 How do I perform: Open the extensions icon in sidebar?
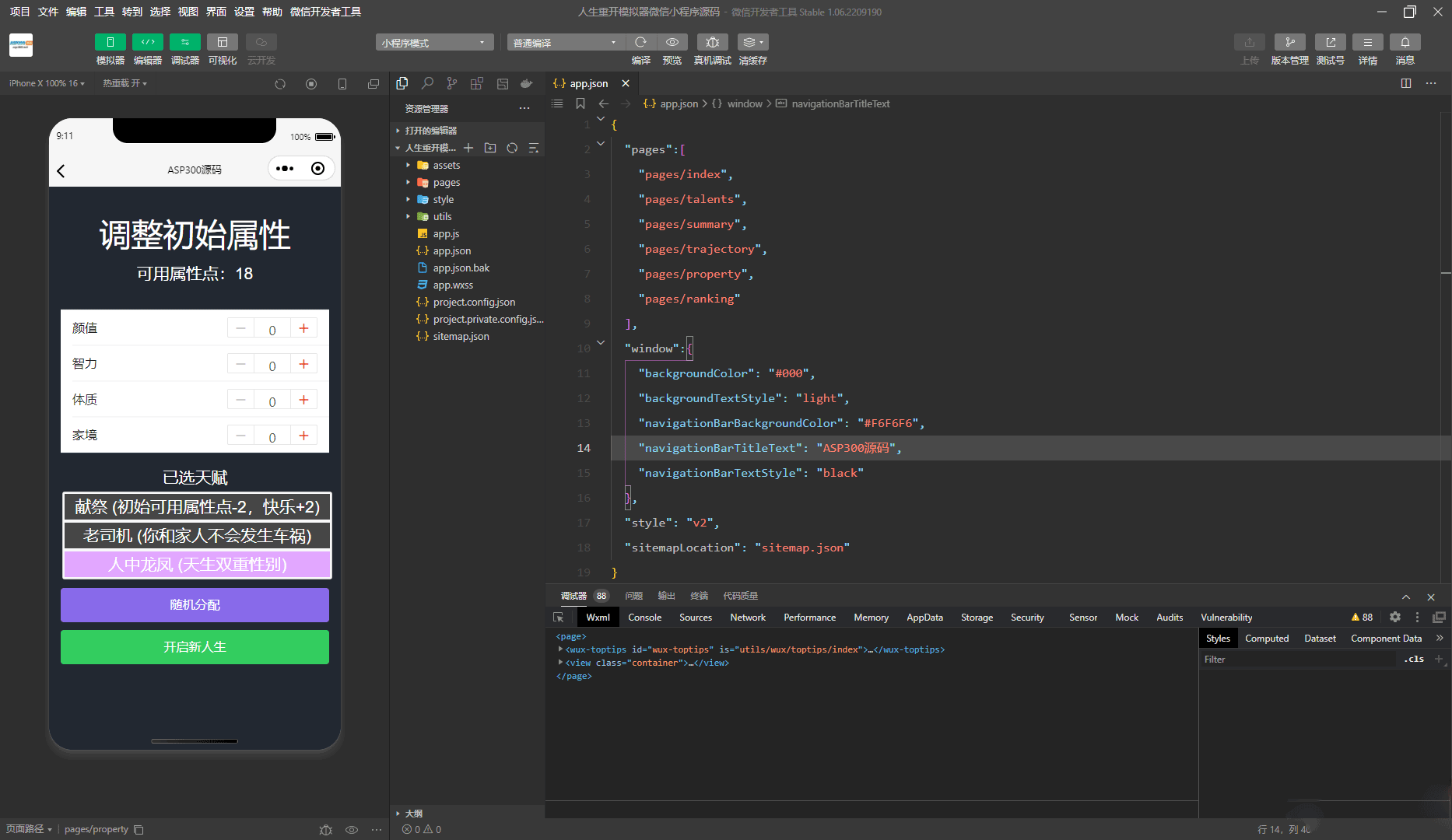(x=477, y=83)
